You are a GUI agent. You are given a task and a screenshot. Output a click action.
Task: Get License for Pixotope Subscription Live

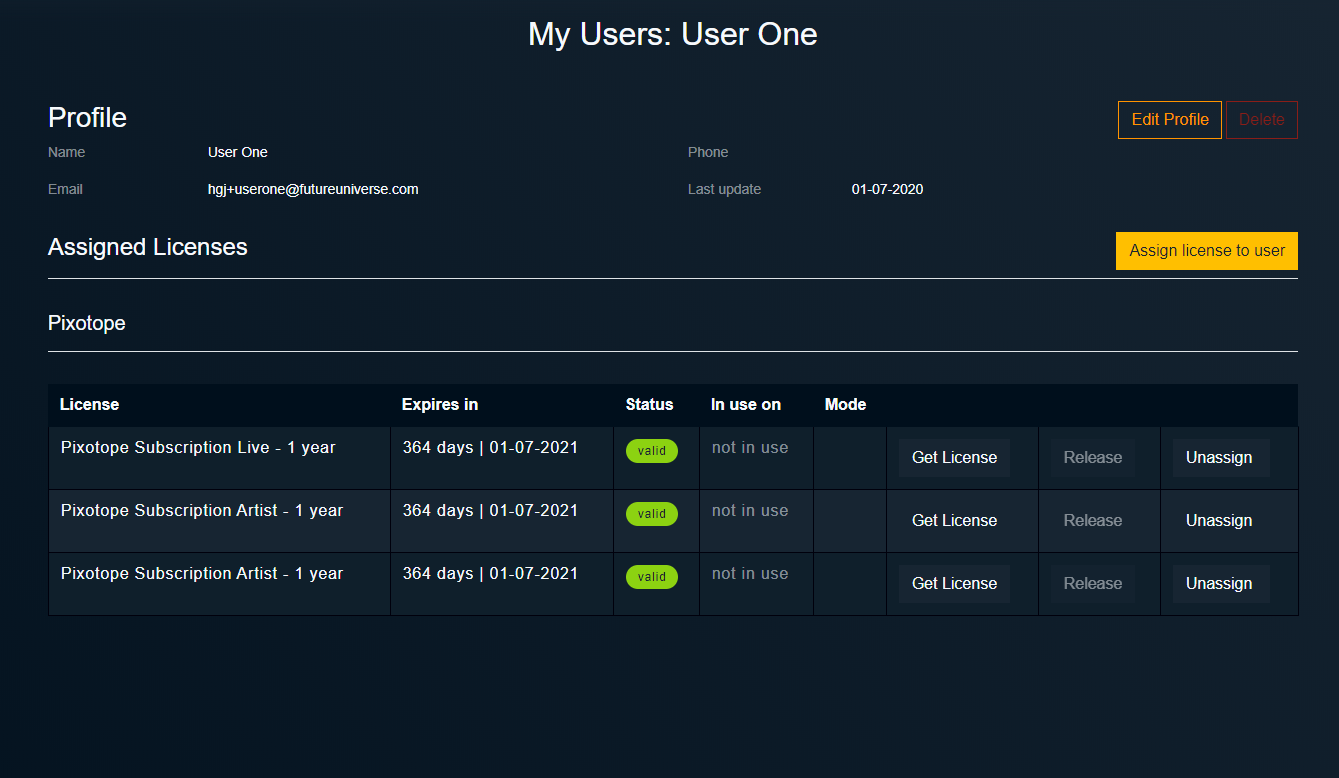tap(954, 458)
